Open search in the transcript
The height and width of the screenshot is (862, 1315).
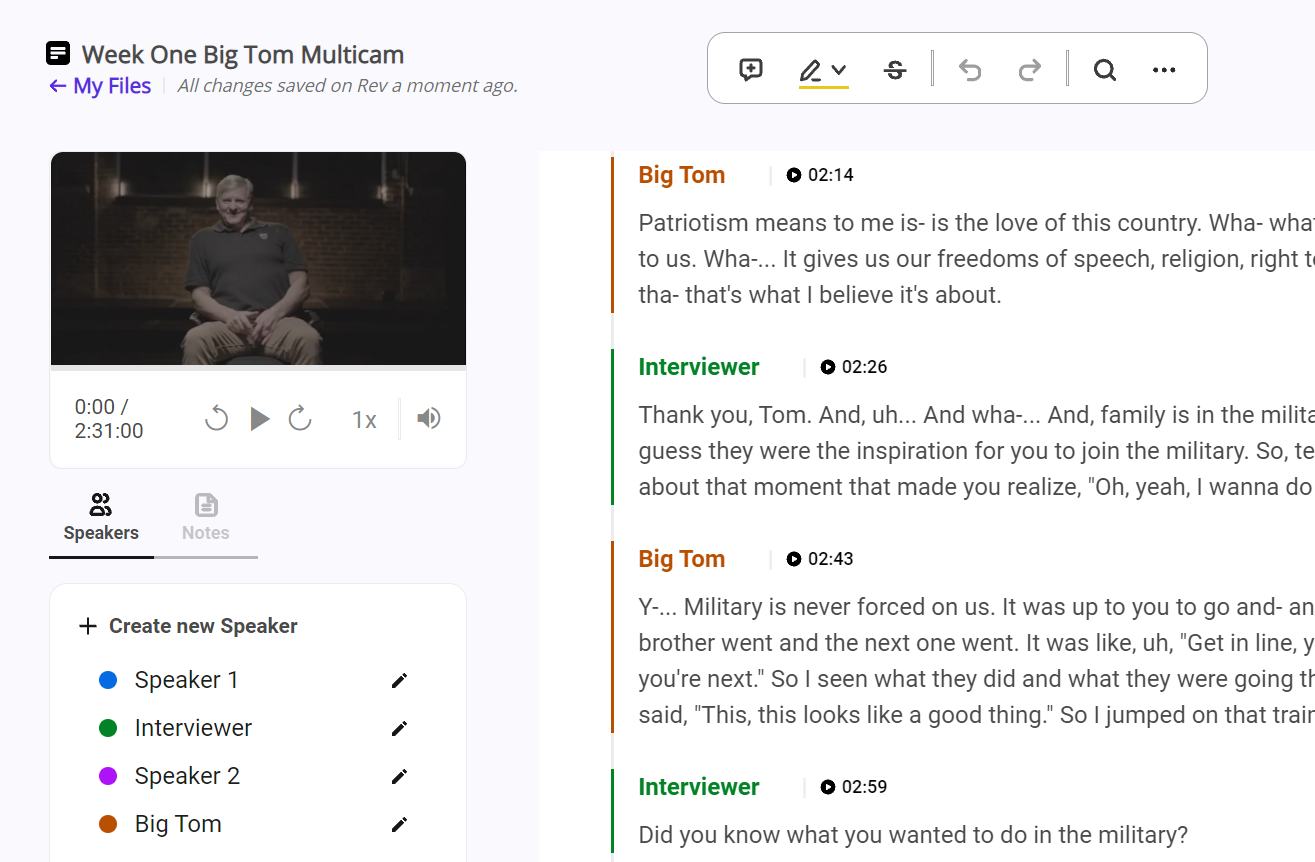pyautogui.click(x=1104, y=70)
